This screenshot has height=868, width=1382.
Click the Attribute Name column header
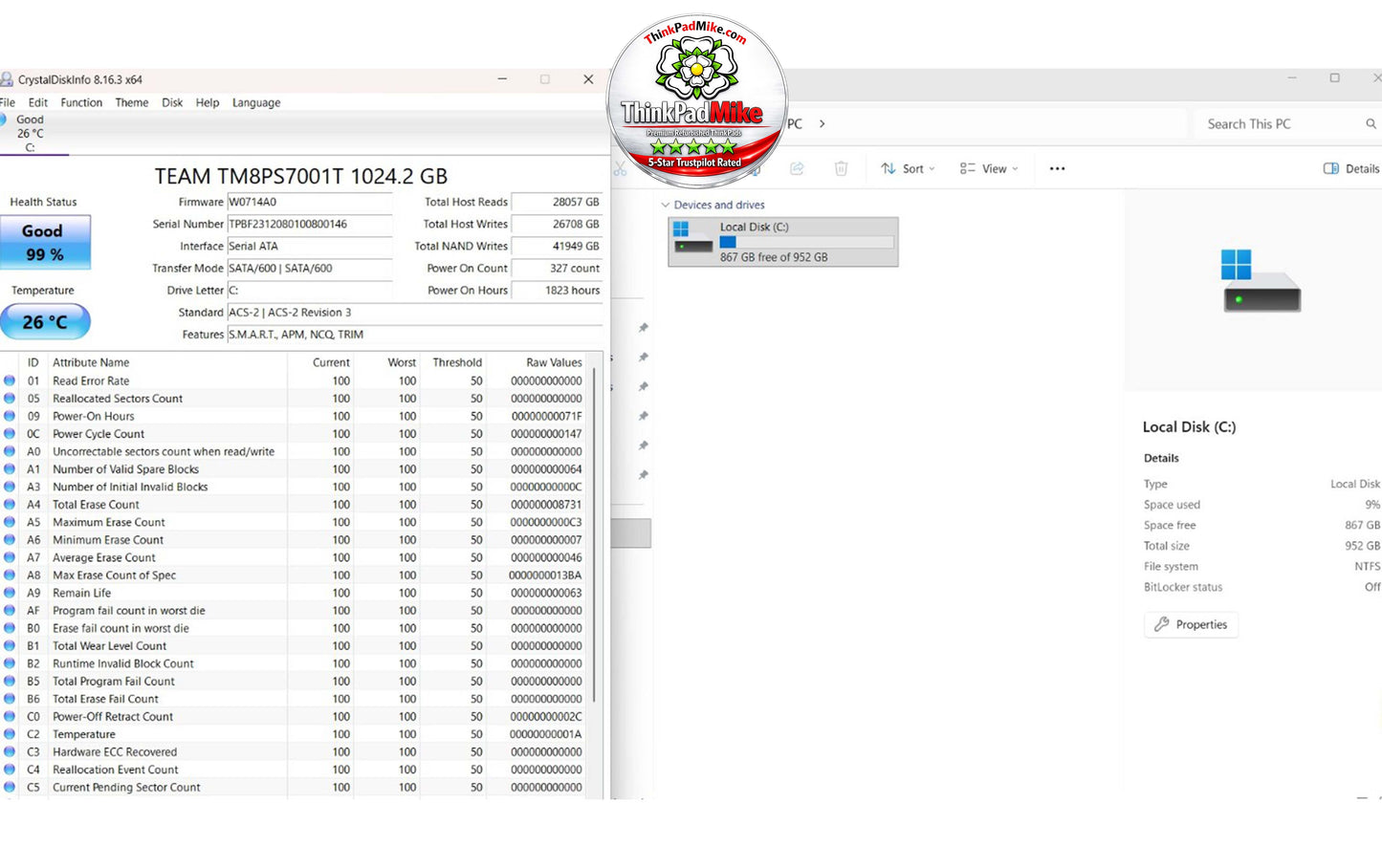pos(91,362)
